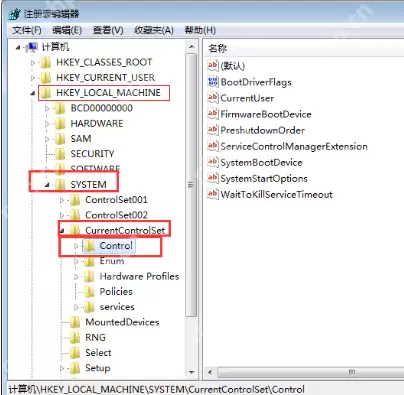The height and width of the screenshot is (395, 404).
Task: Select the WaitToKillServiceTimeout value name
Action: click(276, 194)
